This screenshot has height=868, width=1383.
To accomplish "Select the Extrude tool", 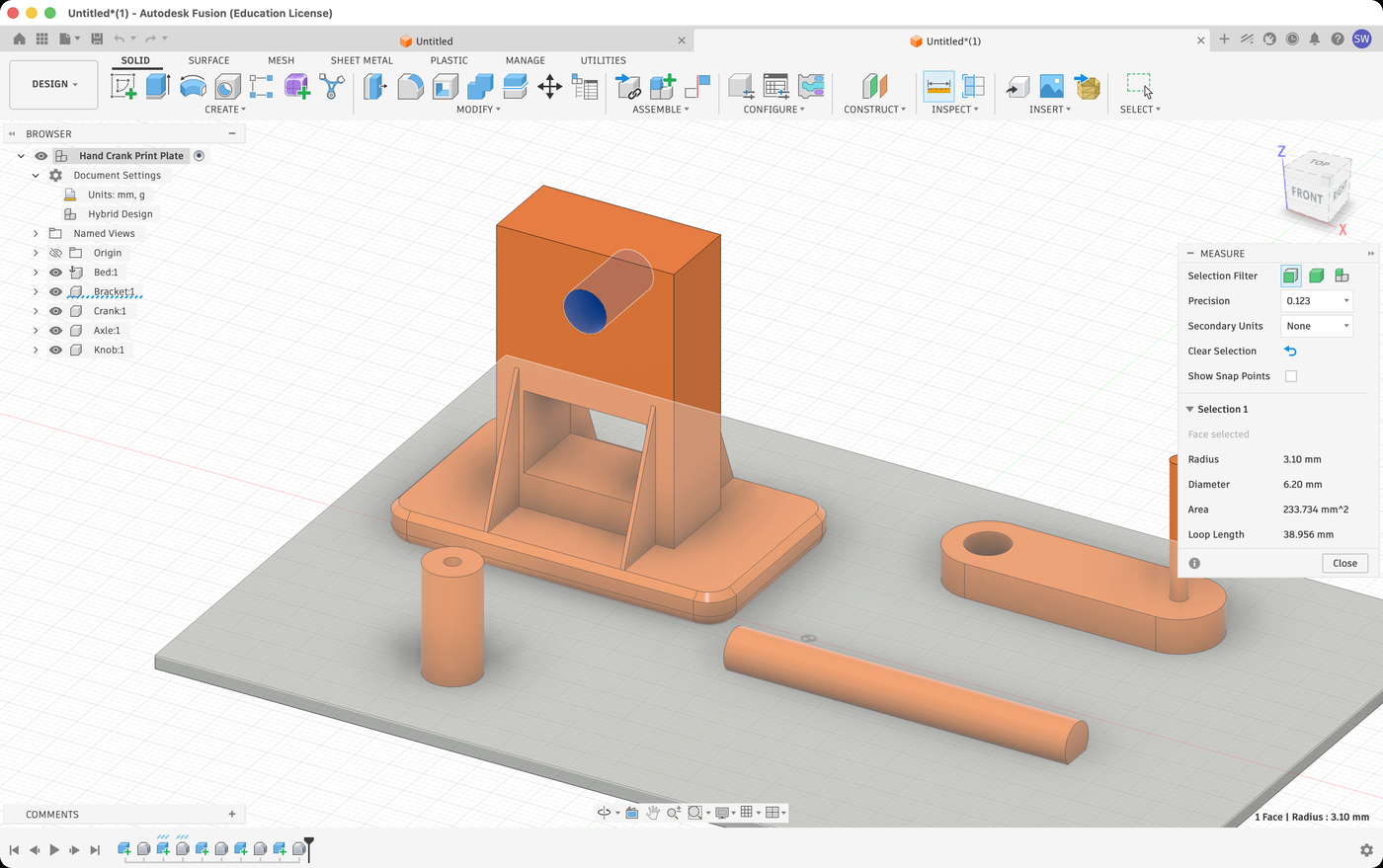I will coord(158,86).
